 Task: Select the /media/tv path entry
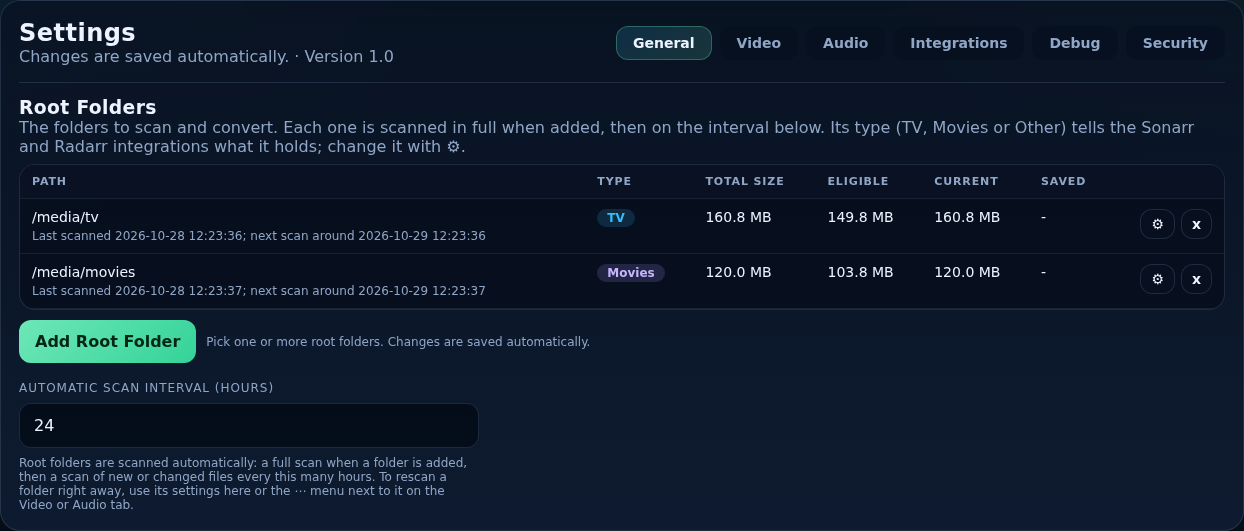point(65,217)
